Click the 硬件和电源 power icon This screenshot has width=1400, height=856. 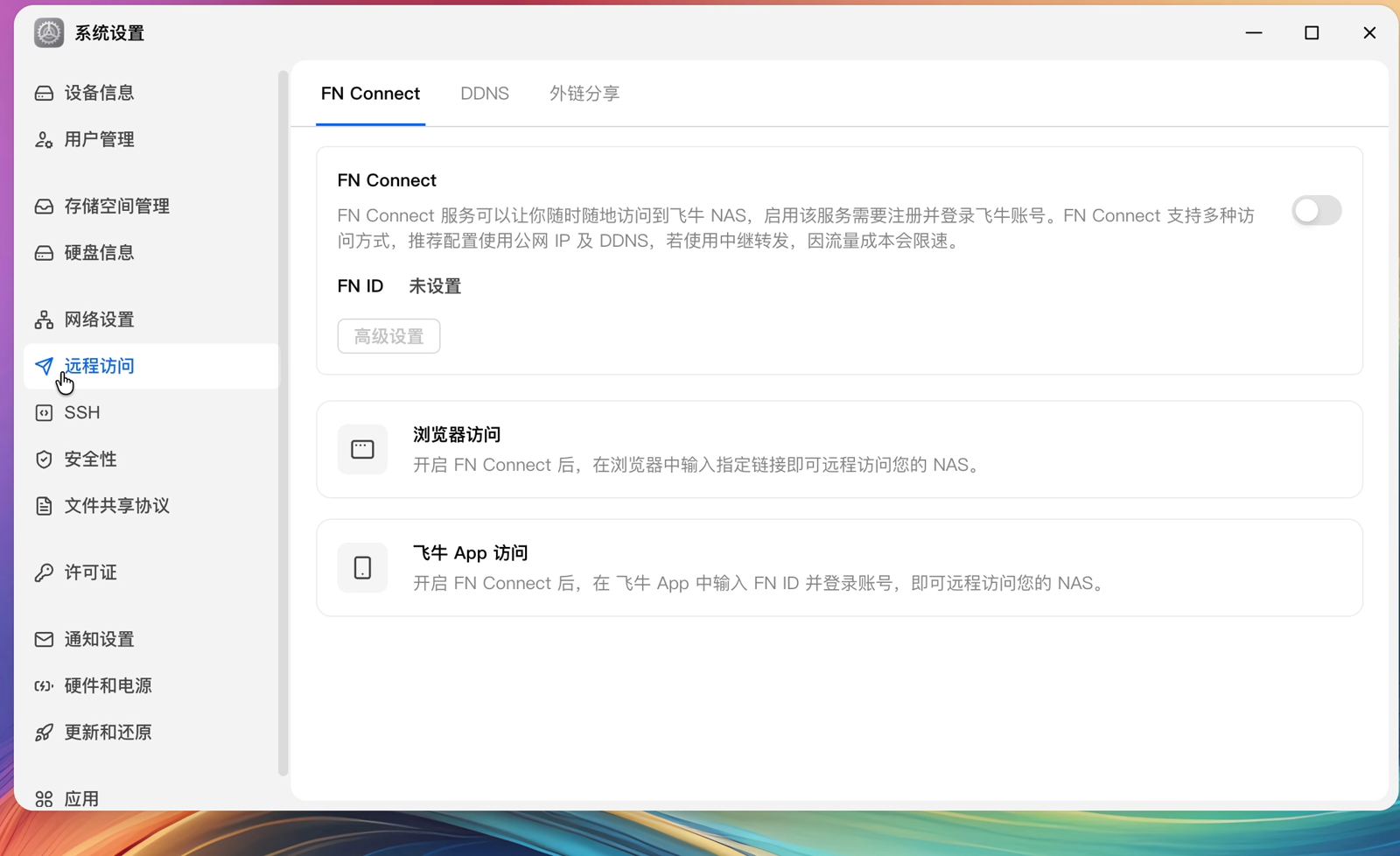[x=44, y=686]
